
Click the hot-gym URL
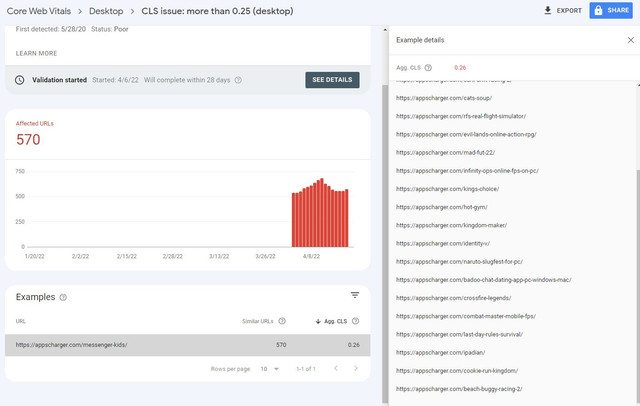[442, 207]
